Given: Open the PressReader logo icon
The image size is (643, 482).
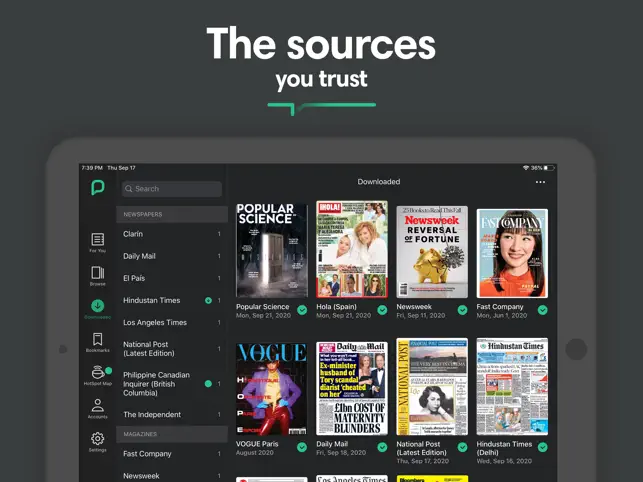Looking at the screenshot, I should pos(98,187).
